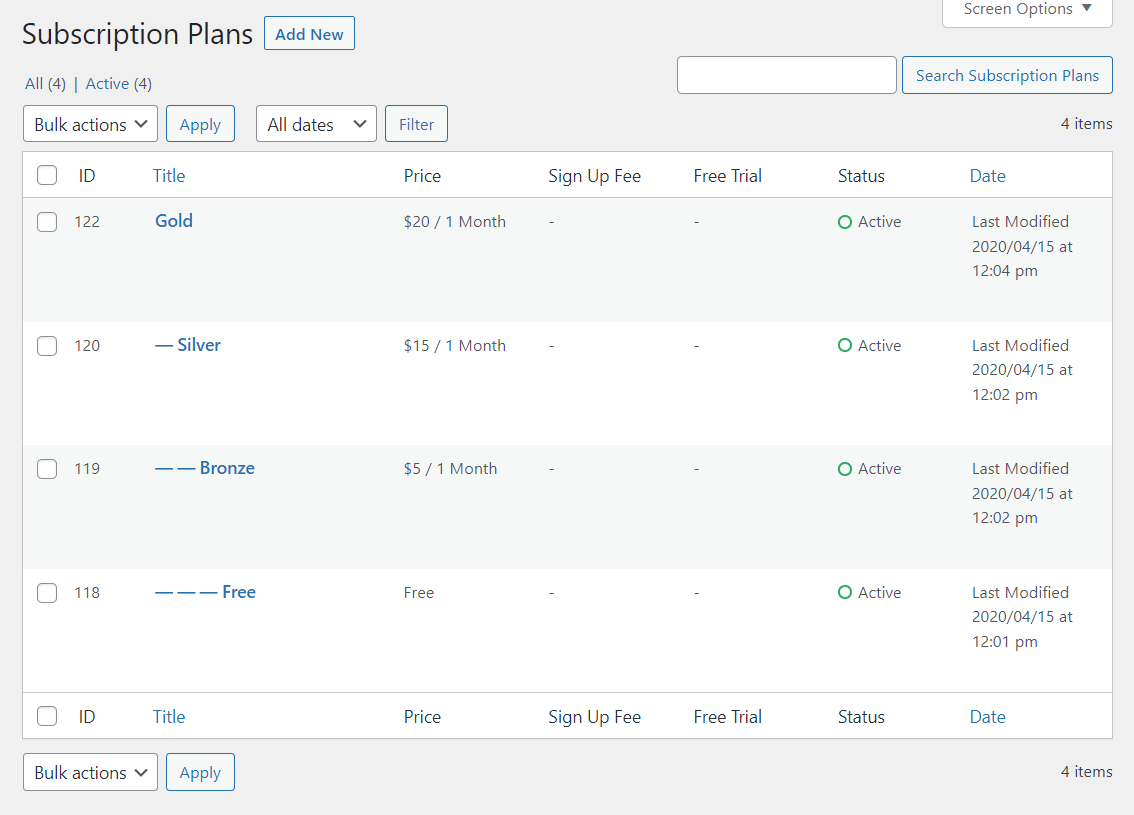The height and width of the screenshot is (815, 1134).
Task: Open the All dates filter dropdown
Action: click(x=316, y=123)
